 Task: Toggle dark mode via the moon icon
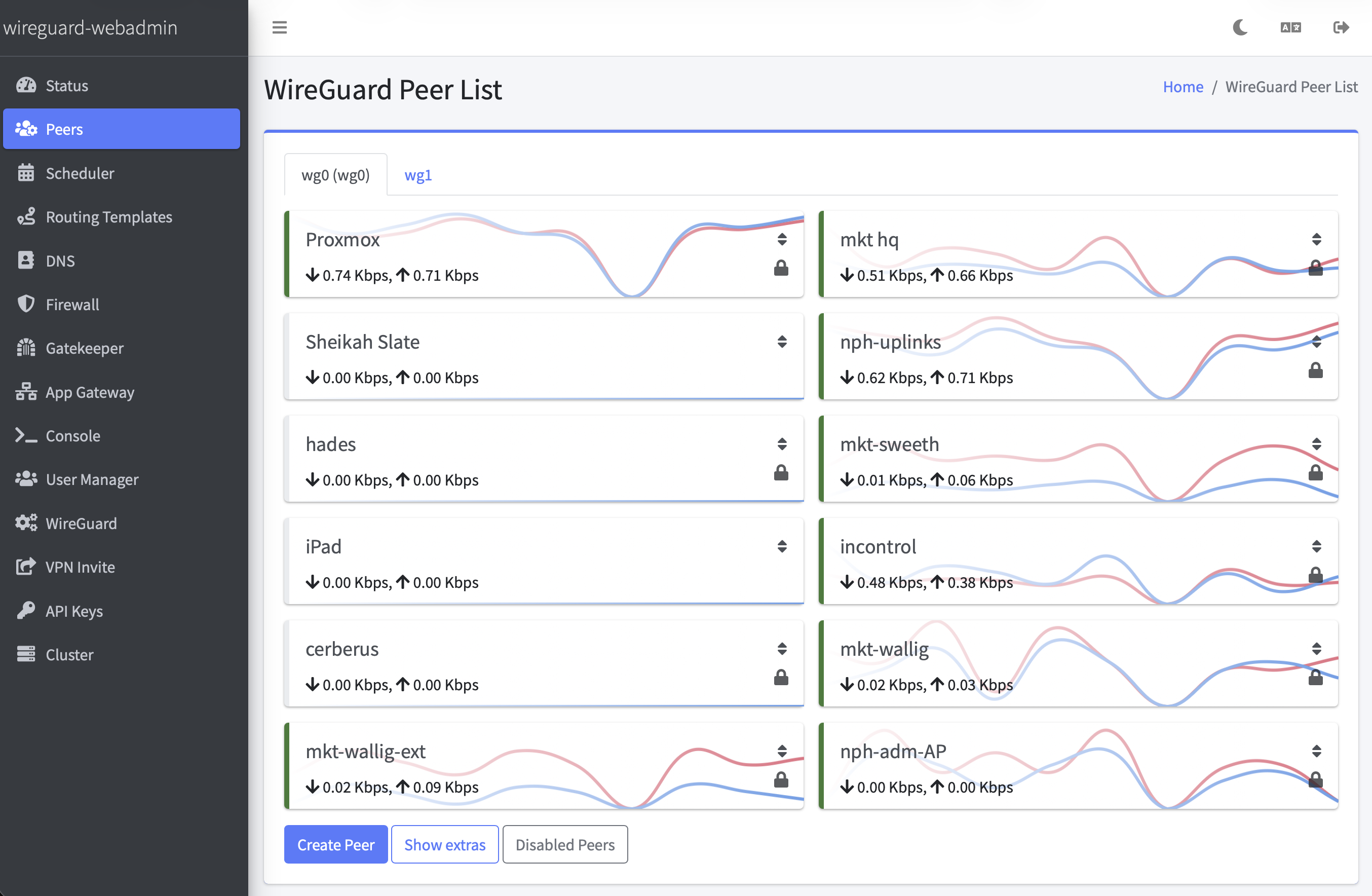[1240, 27]
